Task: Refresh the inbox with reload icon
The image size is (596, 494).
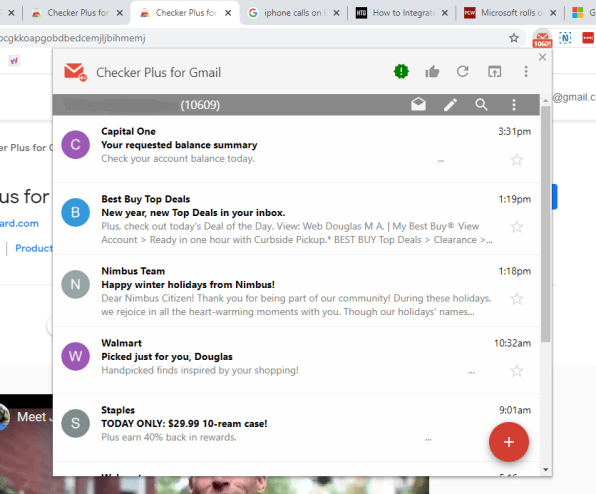Action: (x=463, y=71)
